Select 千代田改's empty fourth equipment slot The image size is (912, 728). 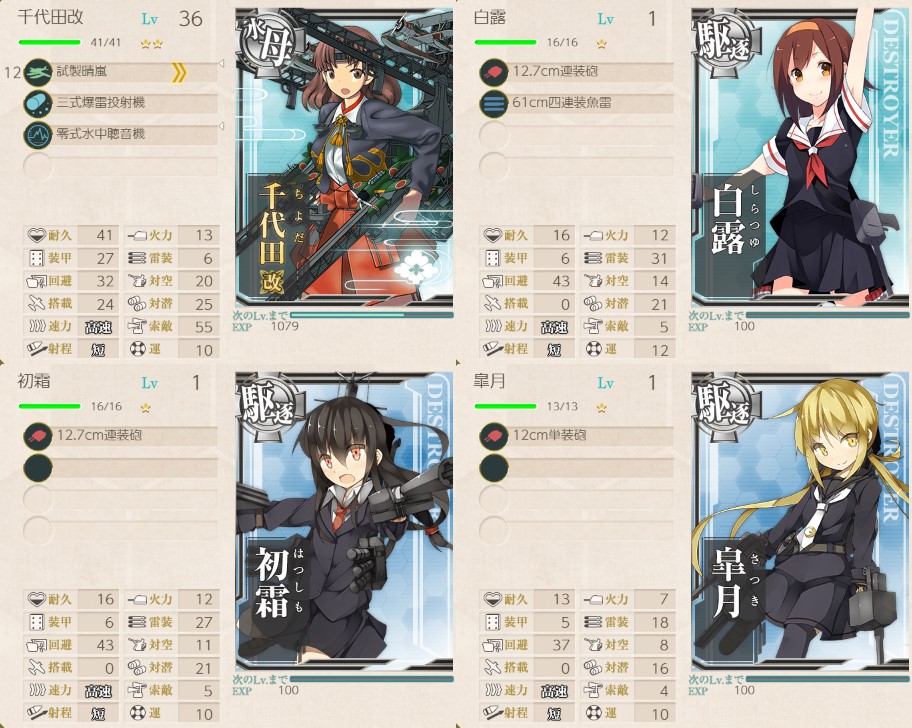pos(121,166)
